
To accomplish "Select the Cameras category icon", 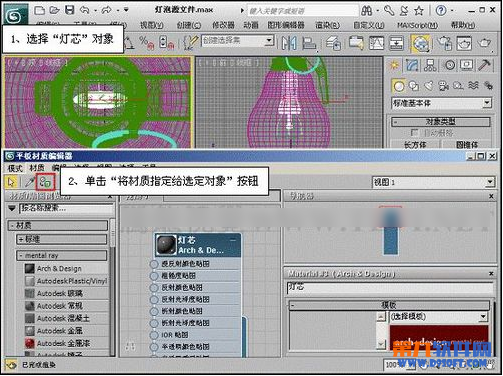I will pyautogui.click(x=443, y=86).
